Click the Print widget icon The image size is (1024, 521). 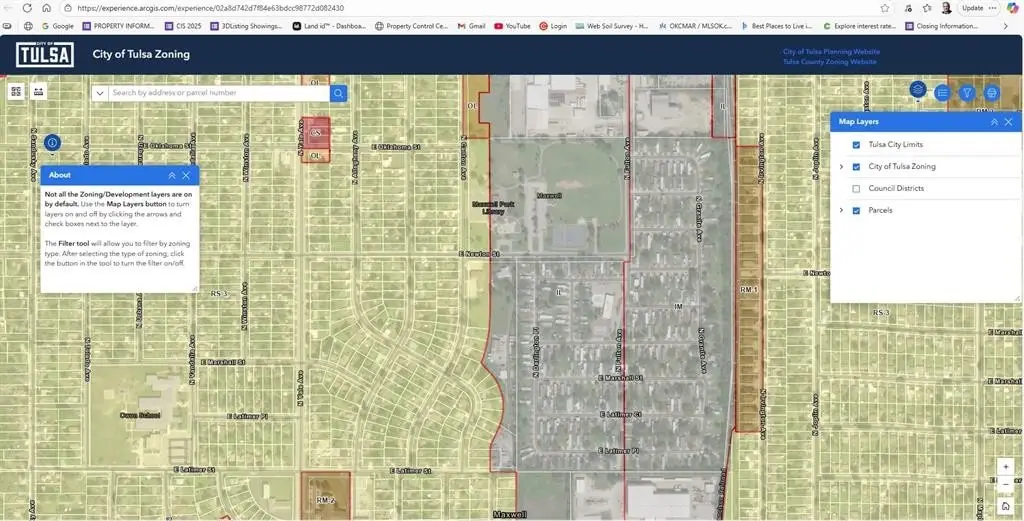point(992,93)
